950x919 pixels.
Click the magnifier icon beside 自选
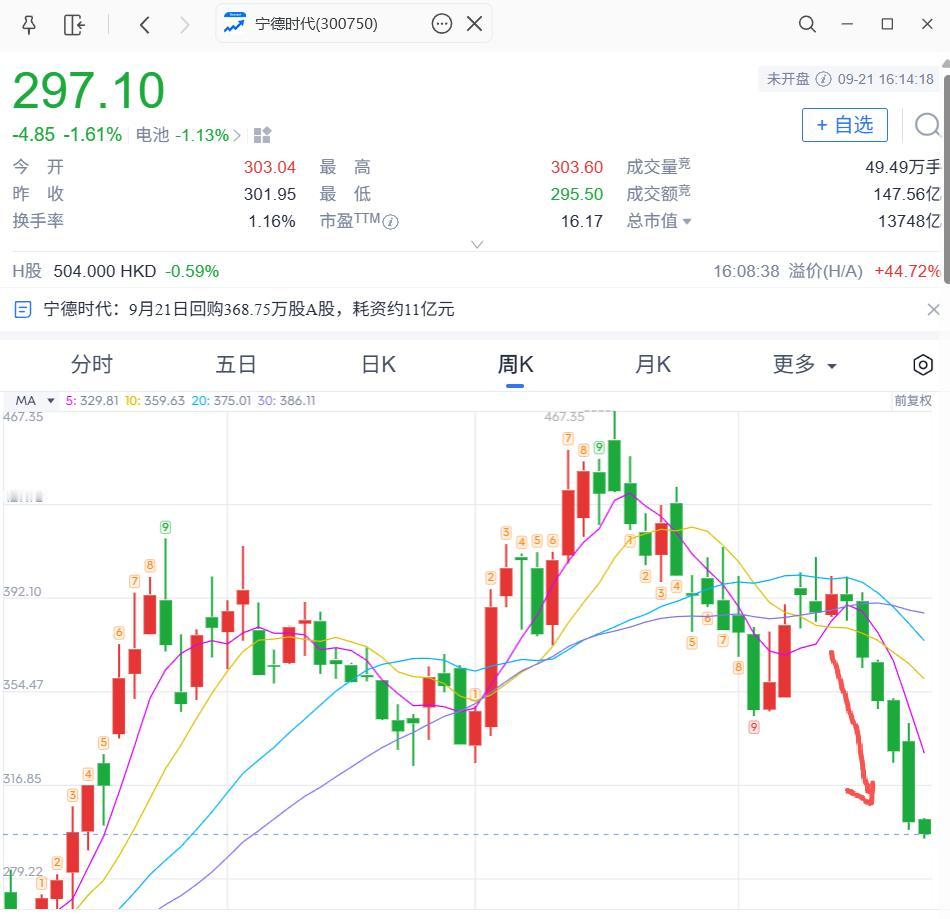tap(927, 125)
